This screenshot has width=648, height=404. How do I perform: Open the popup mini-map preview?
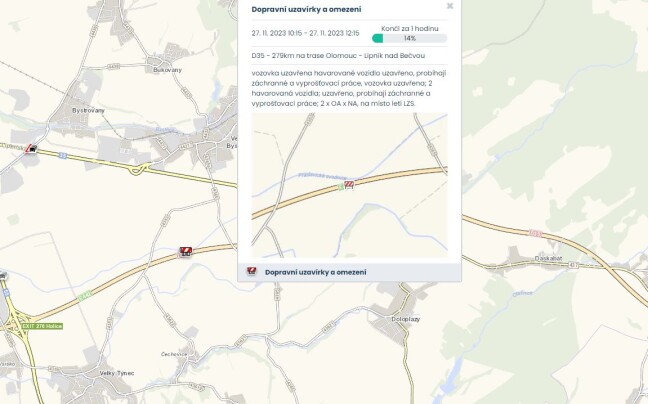click(x=349, y=185)
